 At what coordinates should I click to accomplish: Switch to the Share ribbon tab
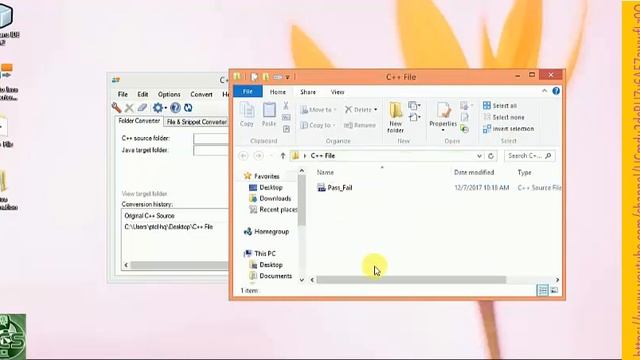308,92
